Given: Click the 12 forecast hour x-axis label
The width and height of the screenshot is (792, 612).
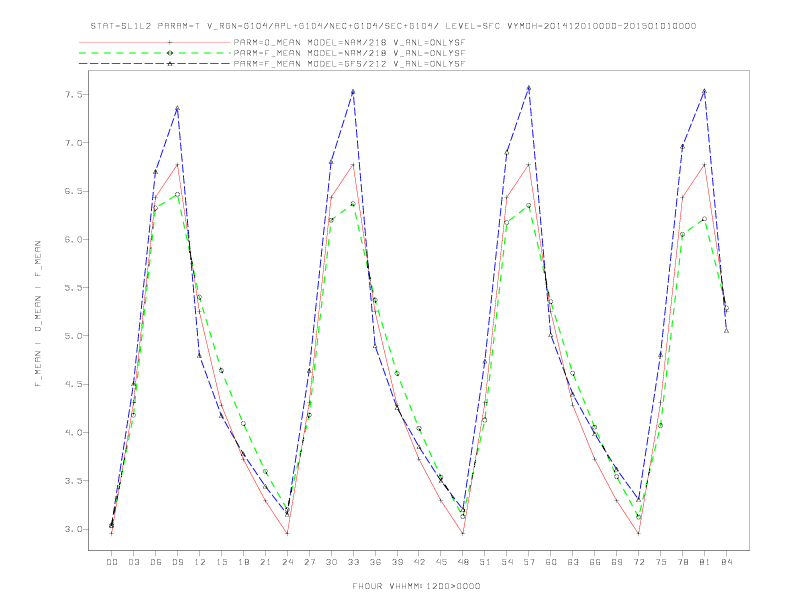Looking at the screenshot, I should pos(200,562).
